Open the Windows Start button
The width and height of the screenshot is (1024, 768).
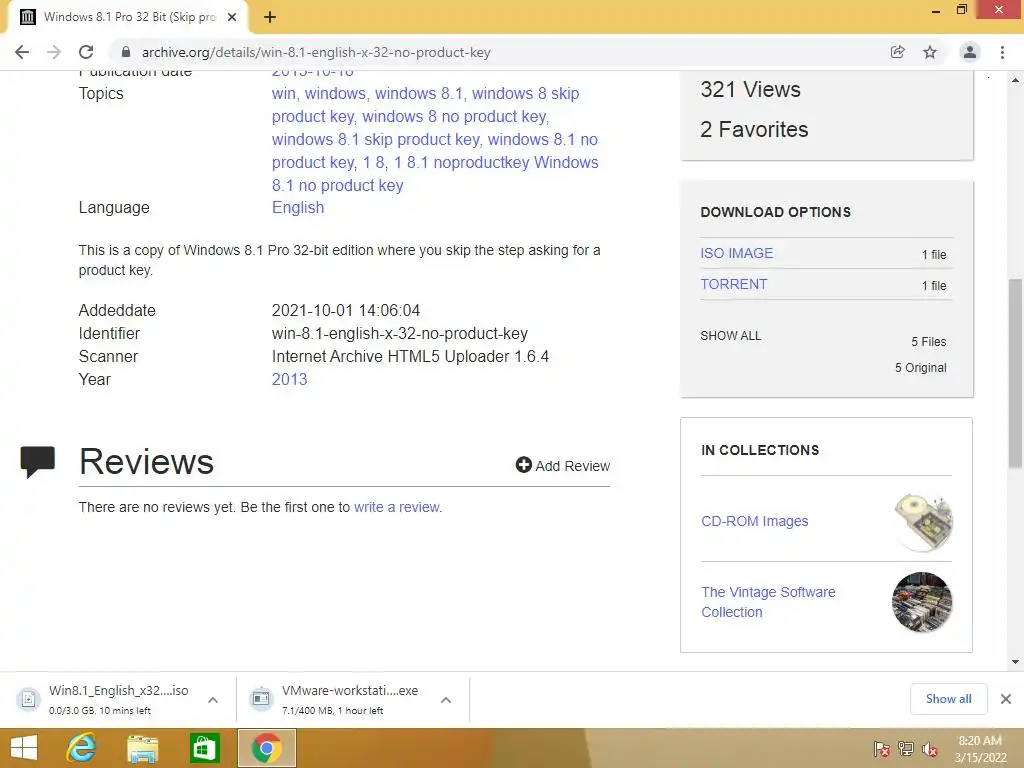[x=24, y=748]
